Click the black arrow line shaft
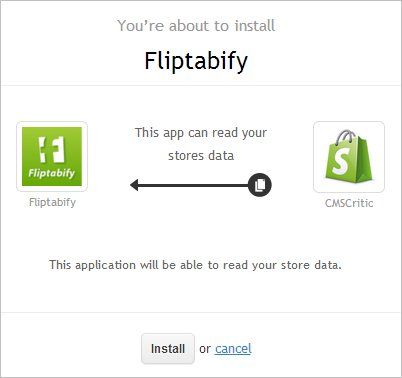The width and height of the screenshot is (402, 378). point(193,185)
